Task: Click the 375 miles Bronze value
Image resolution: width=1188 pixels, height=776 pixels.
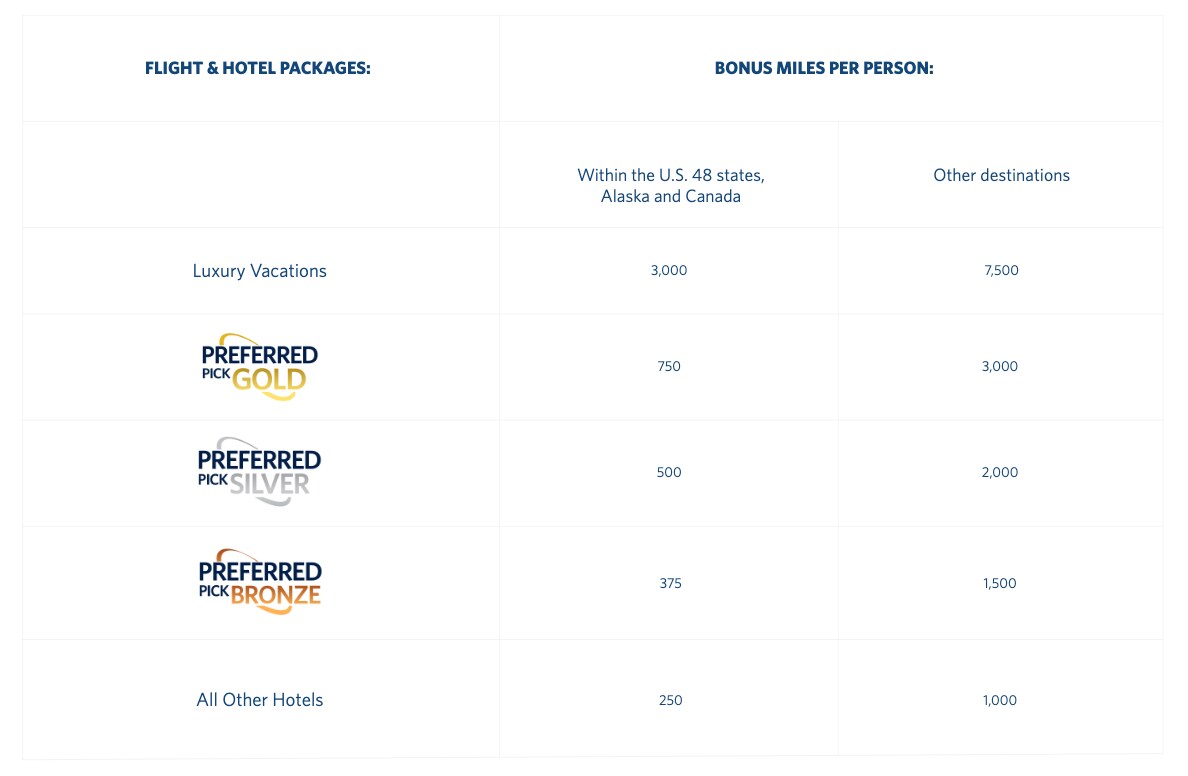Action: (x=670, y=583)
